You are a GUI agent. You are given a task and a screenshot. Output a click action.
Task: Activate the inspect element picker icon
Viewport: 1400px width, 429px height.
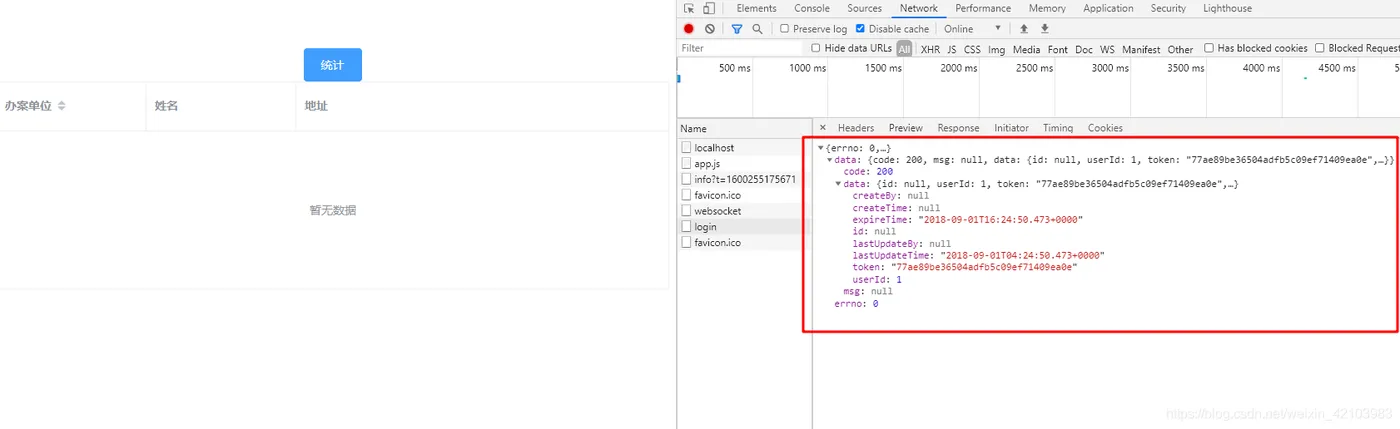pyautogui.click(x=689, y=8)
